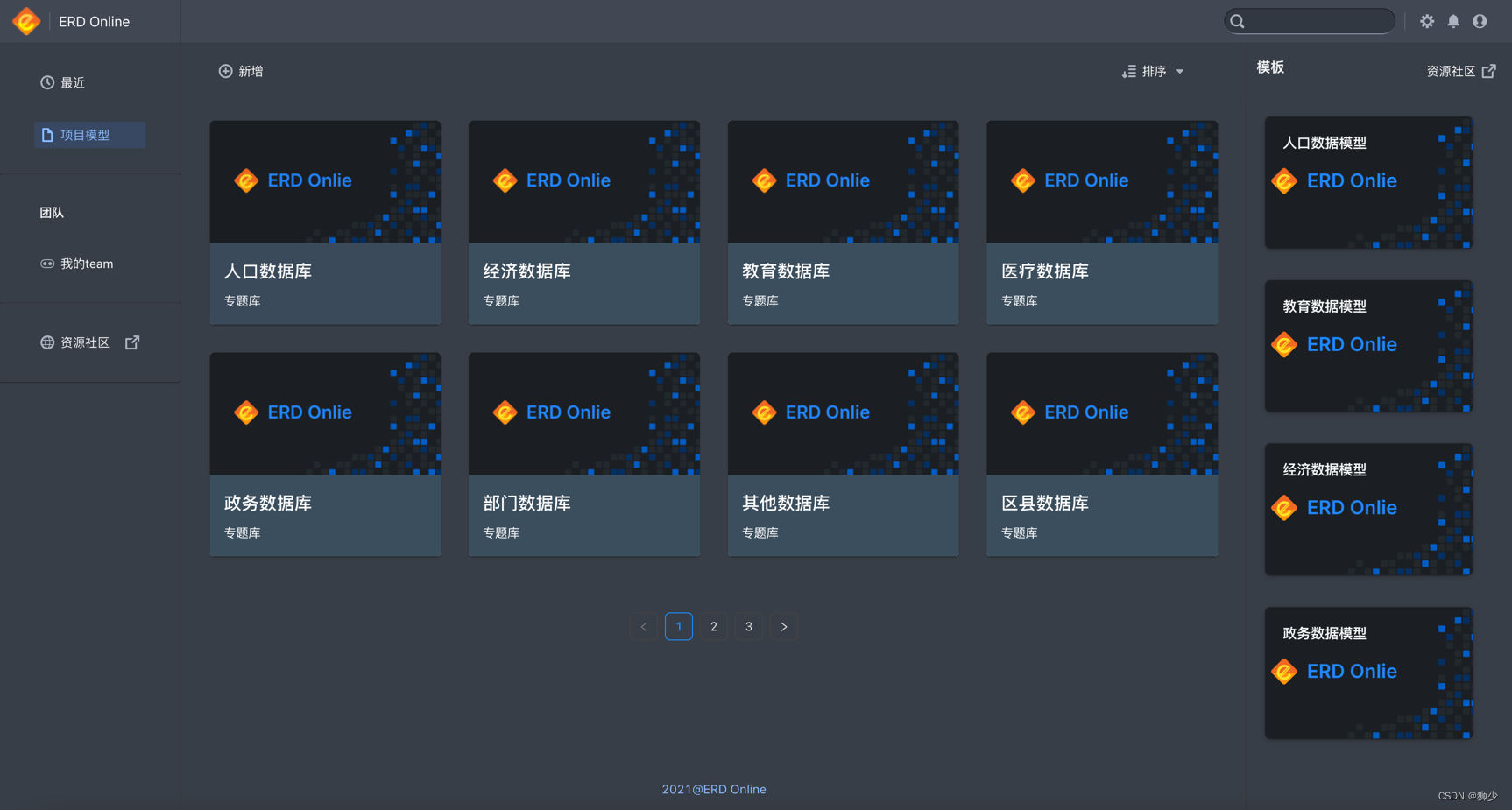Open the 排序 sort dropdown

pyautogui.click(x=1153, y=71)
